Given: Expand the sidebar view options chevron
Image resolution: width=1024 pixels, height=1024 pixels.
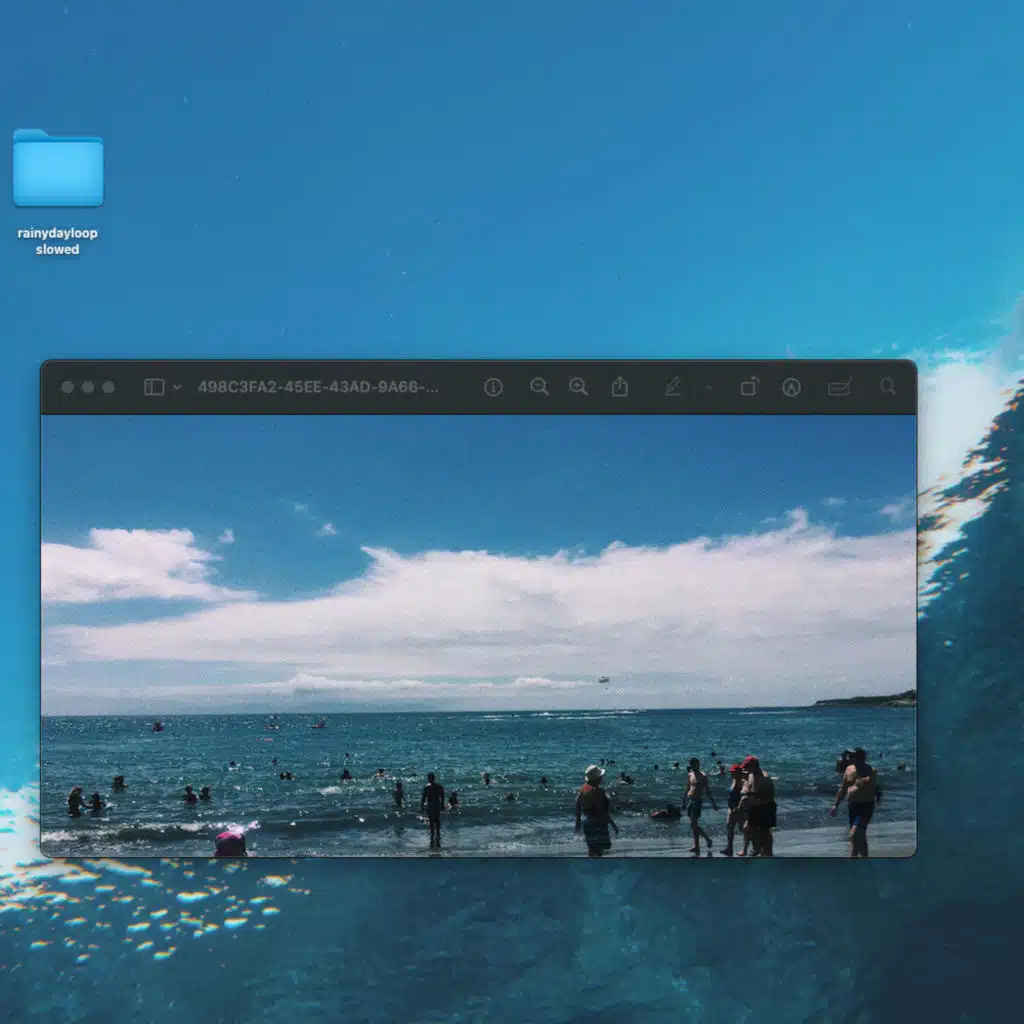Looking at the screenshot, I should pos(177,387).
